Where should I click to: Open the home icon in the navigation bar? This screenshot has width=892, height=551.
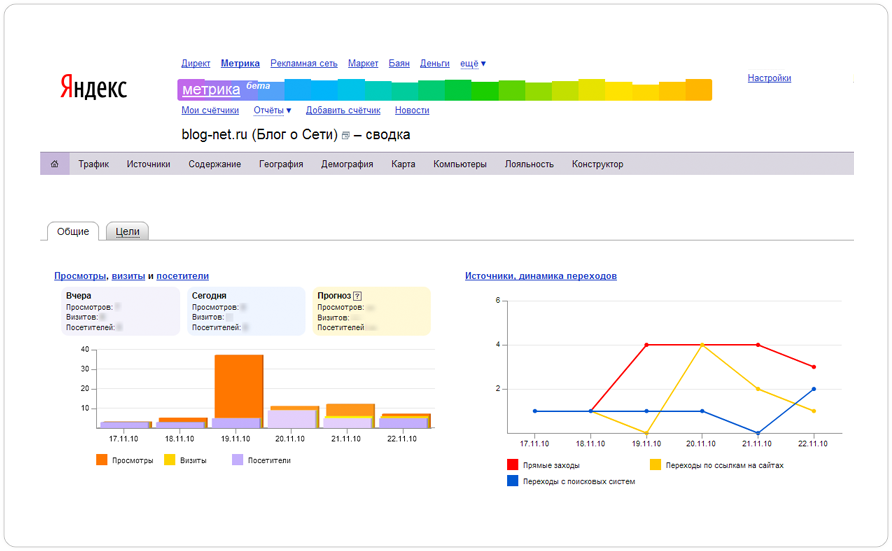(x=55, y=164)
